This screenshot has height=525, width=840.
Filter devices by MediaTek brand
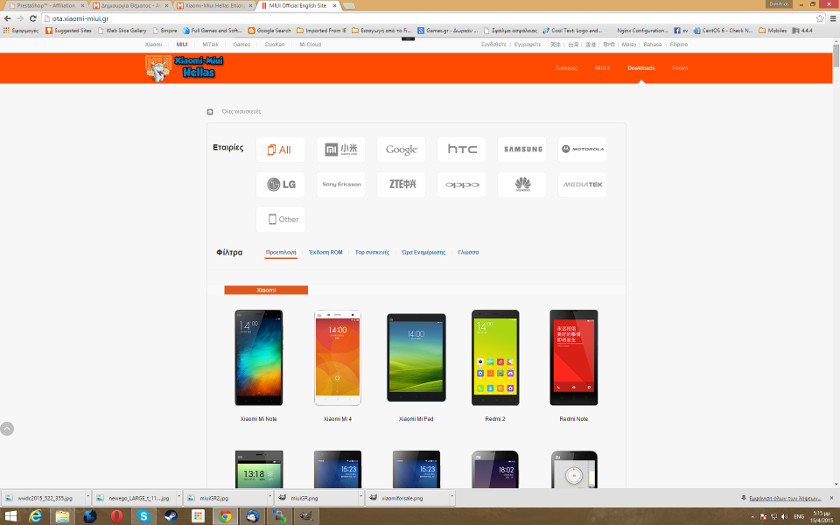(582, 184)
